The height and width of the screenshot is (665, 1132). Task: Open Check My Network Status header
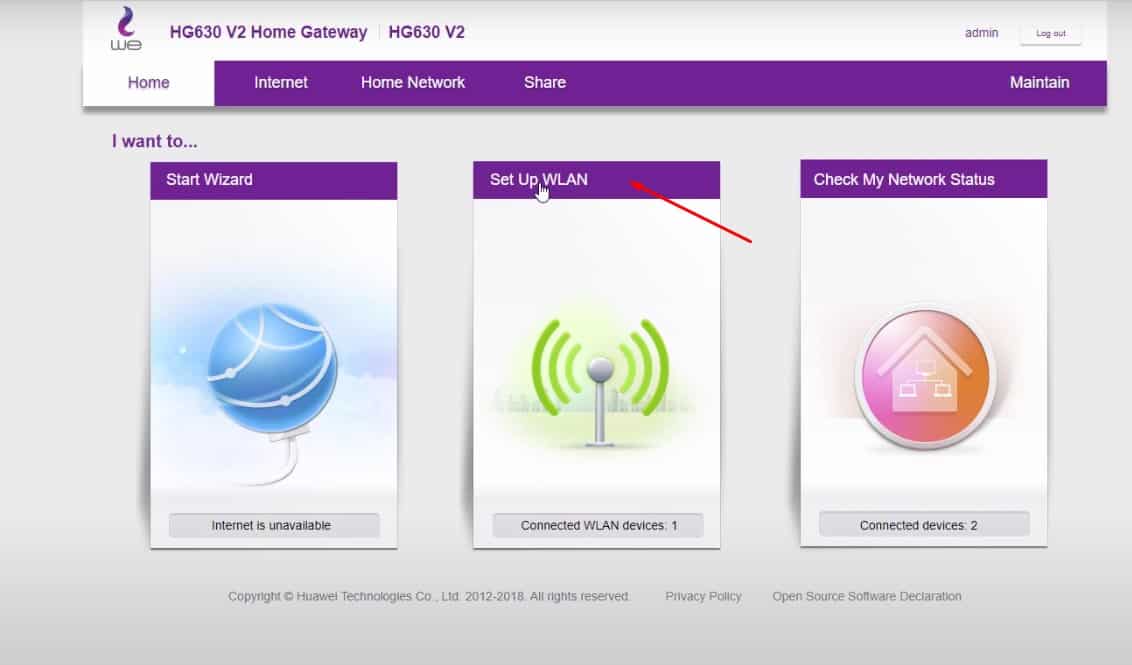(923, 179)
